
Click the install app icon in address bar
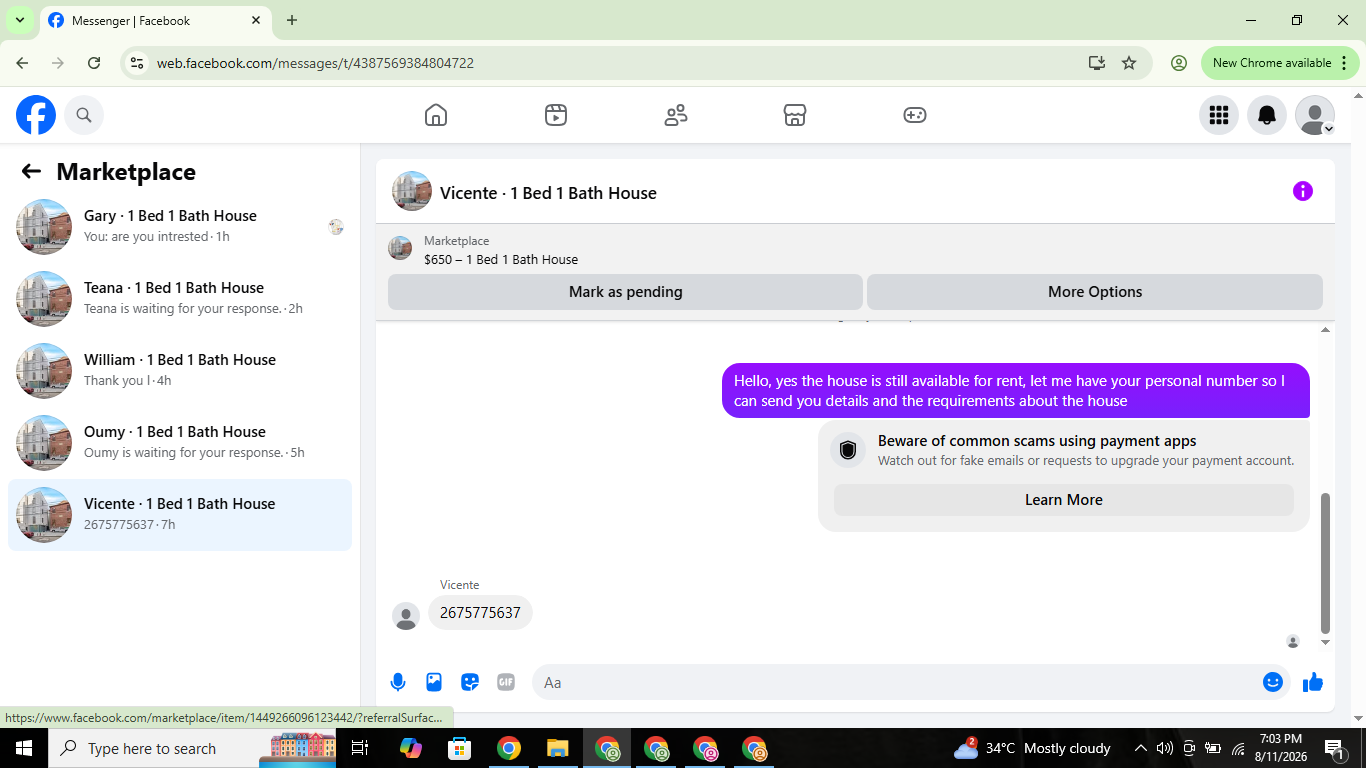point(1097,63)
